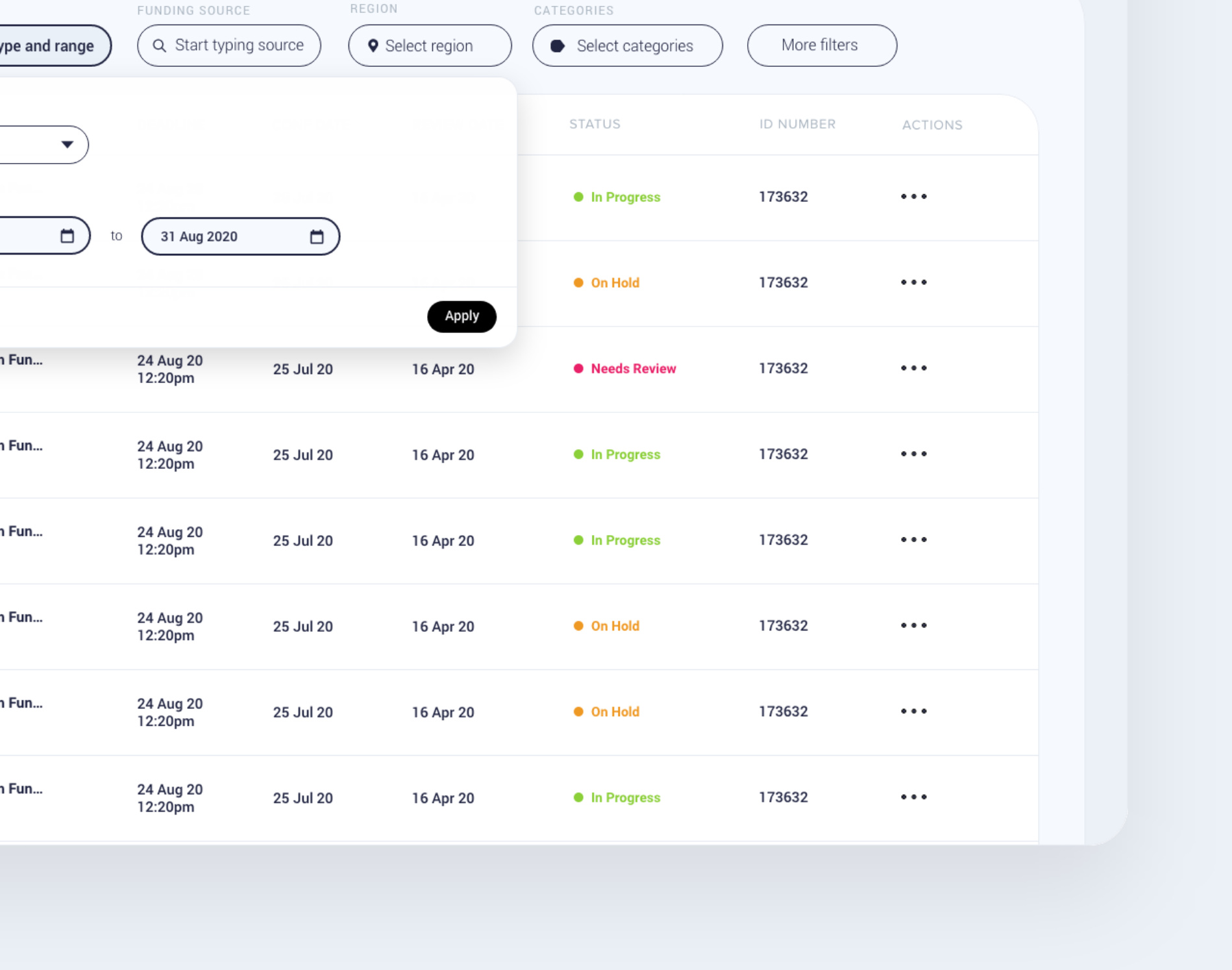This screenshot has height=970, width=1232.
Task: Click the location pin icon in the region filter
Action: coord(373,45)
